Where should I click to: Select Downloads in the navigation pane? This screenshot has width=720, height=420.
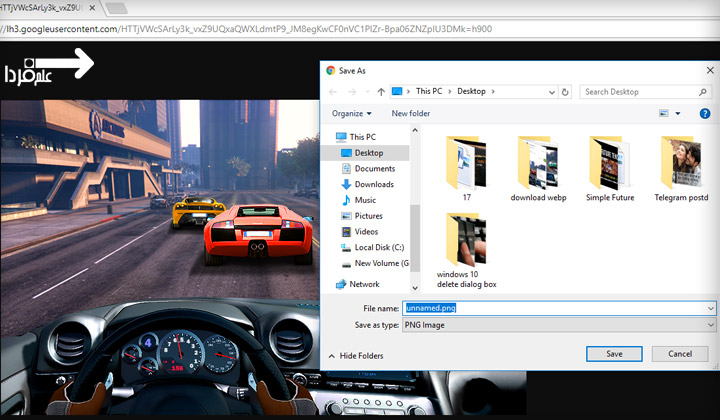click(x=374, y=184)
